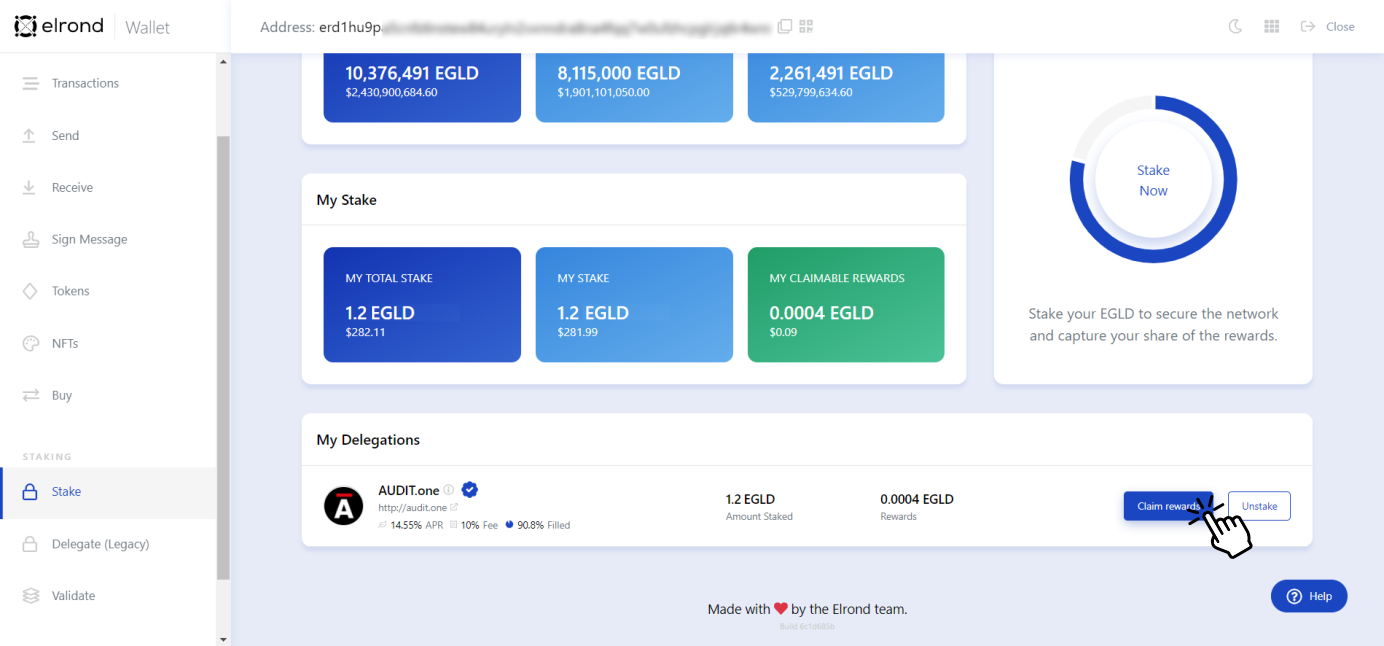Image resolution: width=1384 pixels, height=646 pixels.
Task: Click the Claim rewards button
Action: point(1168,506)
